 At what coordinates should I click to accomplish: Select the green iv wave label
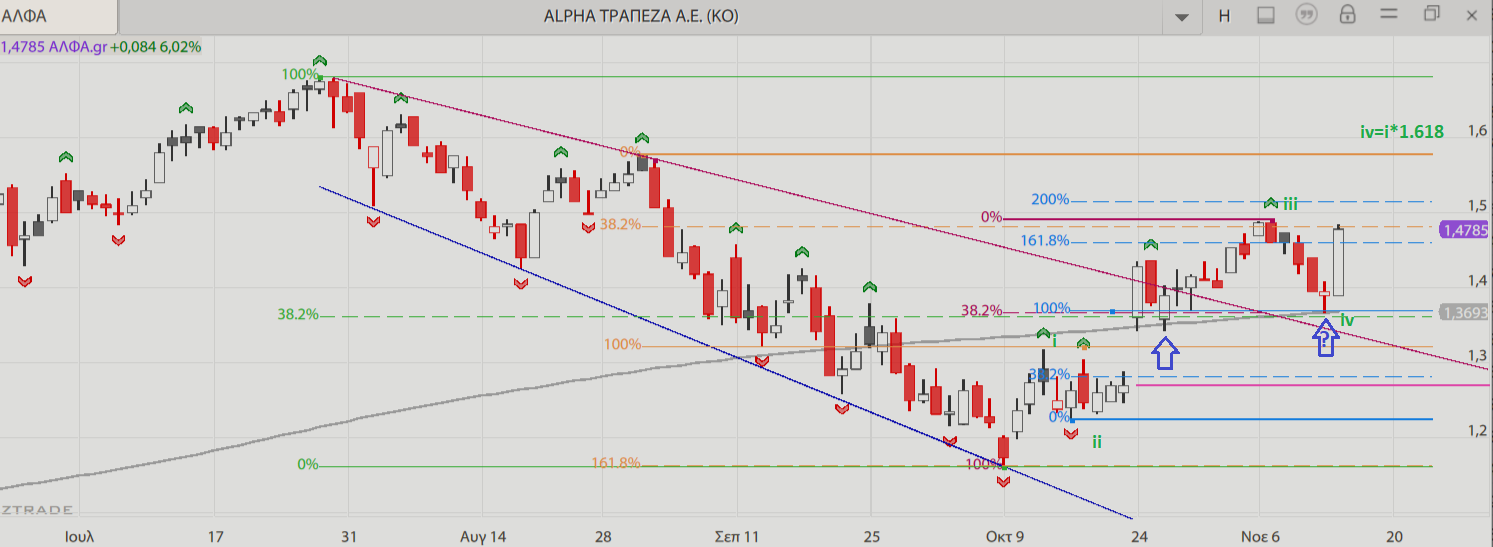click(1348, 320)
